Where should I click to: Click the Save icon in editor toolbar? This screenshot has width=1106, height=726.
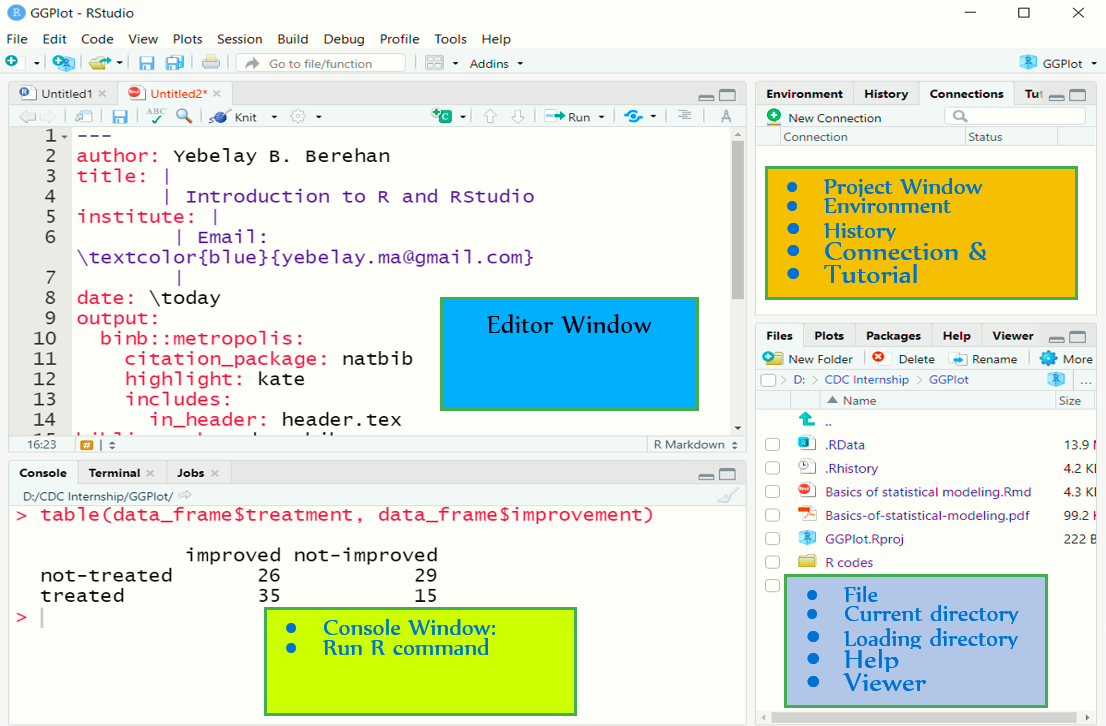pos(119,115)
